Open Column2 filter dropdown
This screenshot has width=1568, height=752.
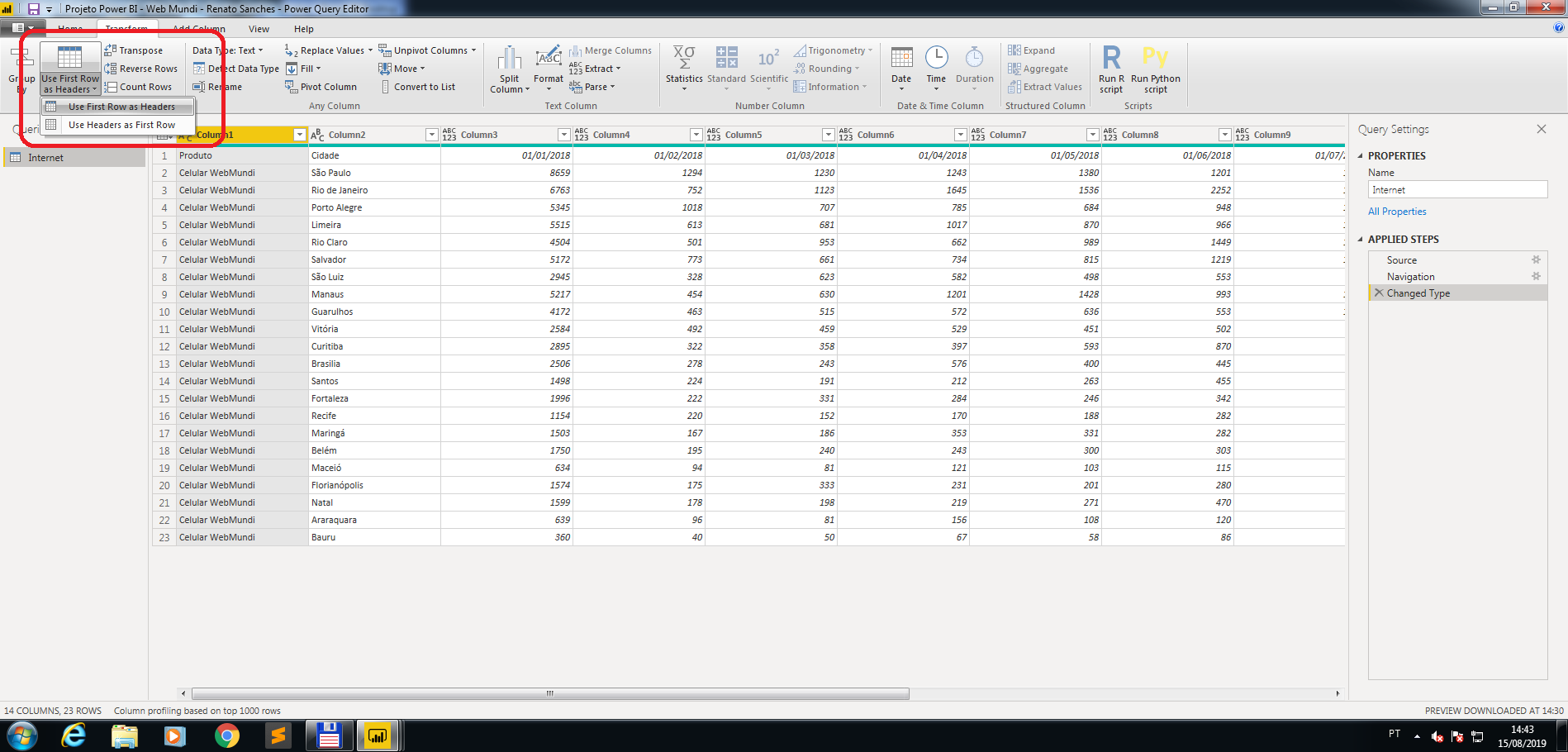coord(431,135)
